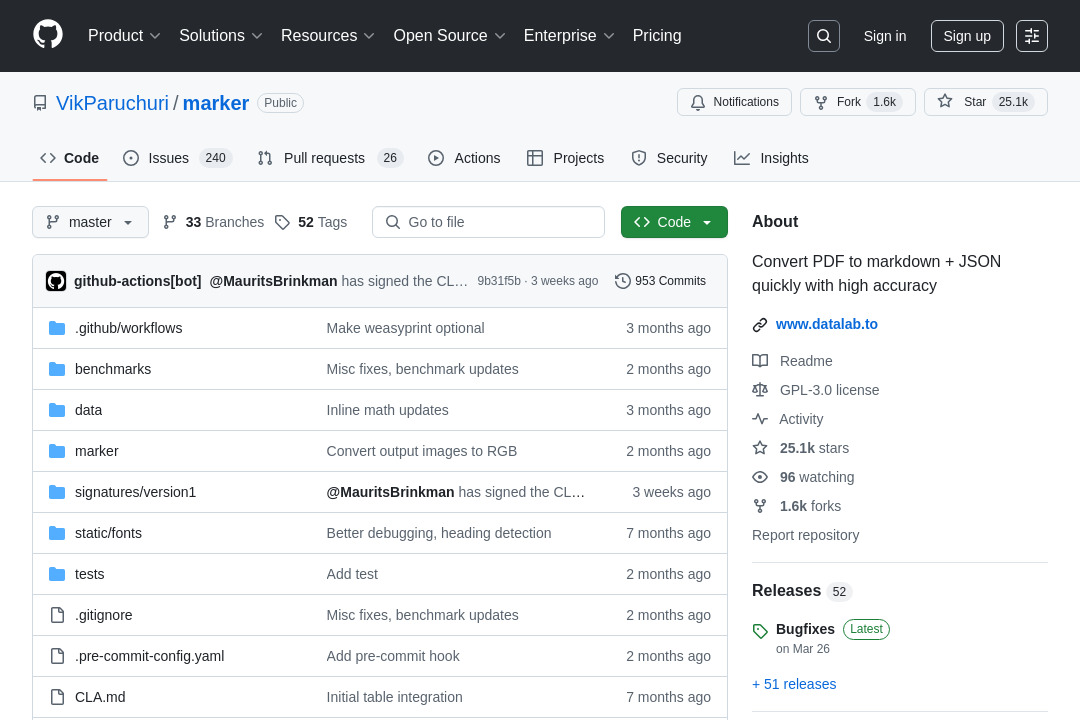Click the pulse icon next to Activity
The width and height of the screenshot is (1080, 720).
click(760, 419)
